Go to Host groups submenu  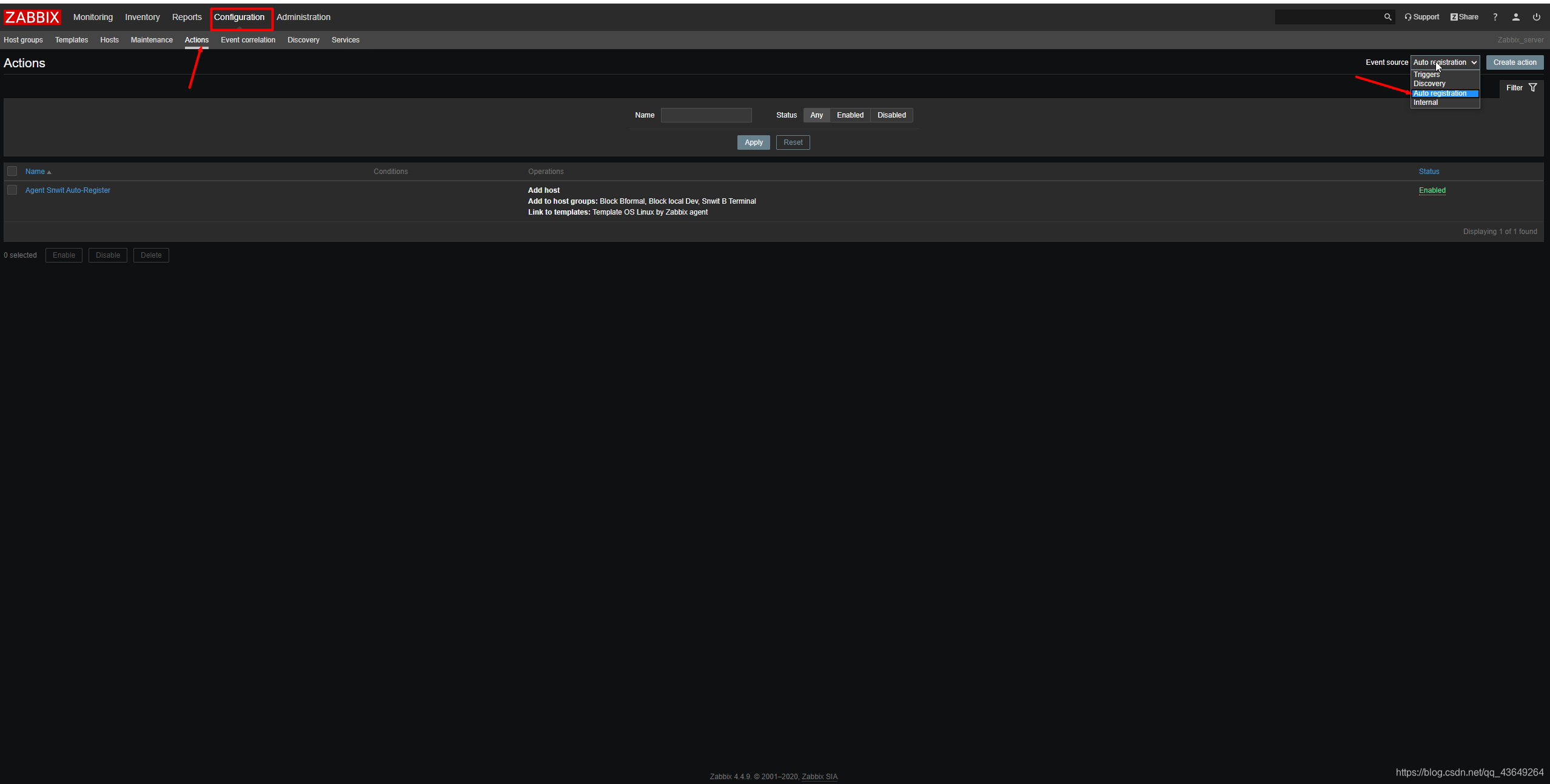(23, 40)
